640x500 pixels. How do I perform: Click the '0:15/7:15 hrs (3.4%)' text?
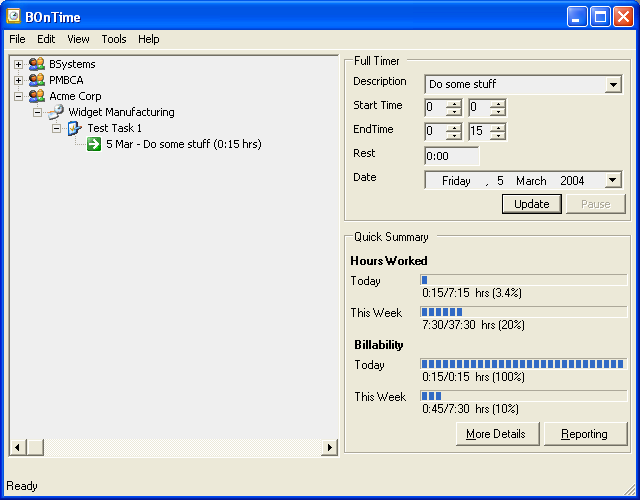[472, 293]
